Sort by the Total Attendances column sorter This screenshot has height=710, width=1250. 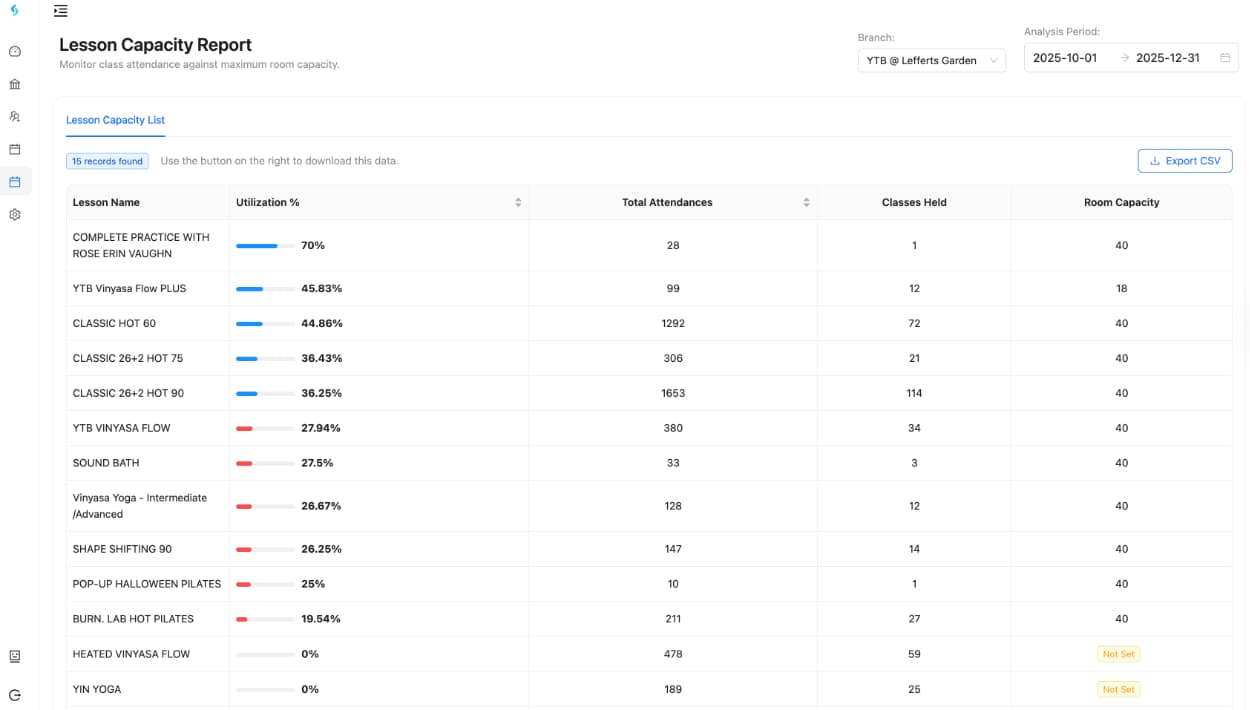(x=806, y=202)
